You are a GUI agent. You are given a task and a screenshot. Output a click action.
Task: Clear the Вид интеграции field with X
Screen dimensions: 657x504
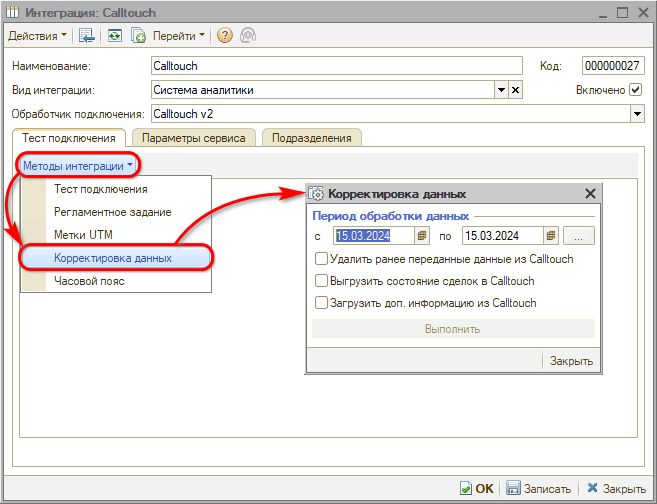click(516, 90)
